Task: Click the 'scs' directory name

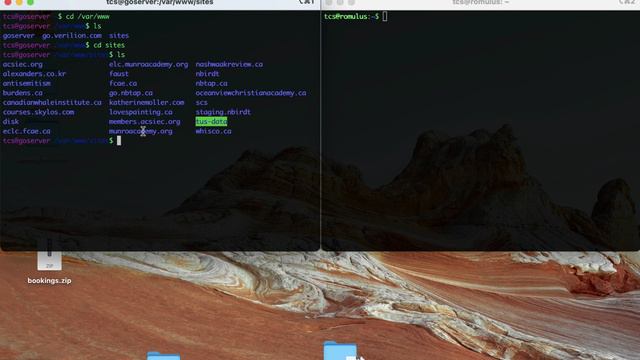Action: point(201,102)
